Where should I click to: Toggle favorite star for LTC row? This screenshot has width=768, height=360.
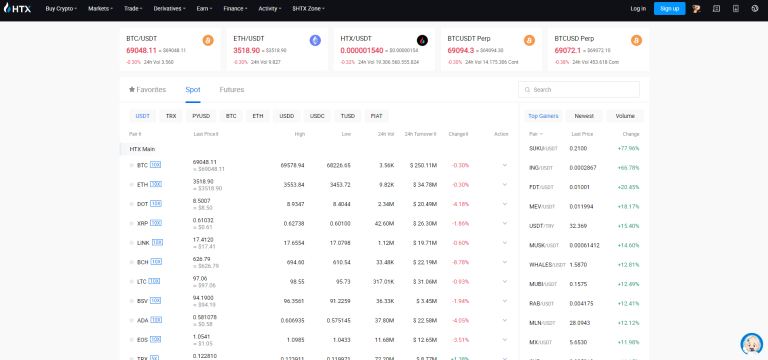pyautogui.click(x=131, y=282)
